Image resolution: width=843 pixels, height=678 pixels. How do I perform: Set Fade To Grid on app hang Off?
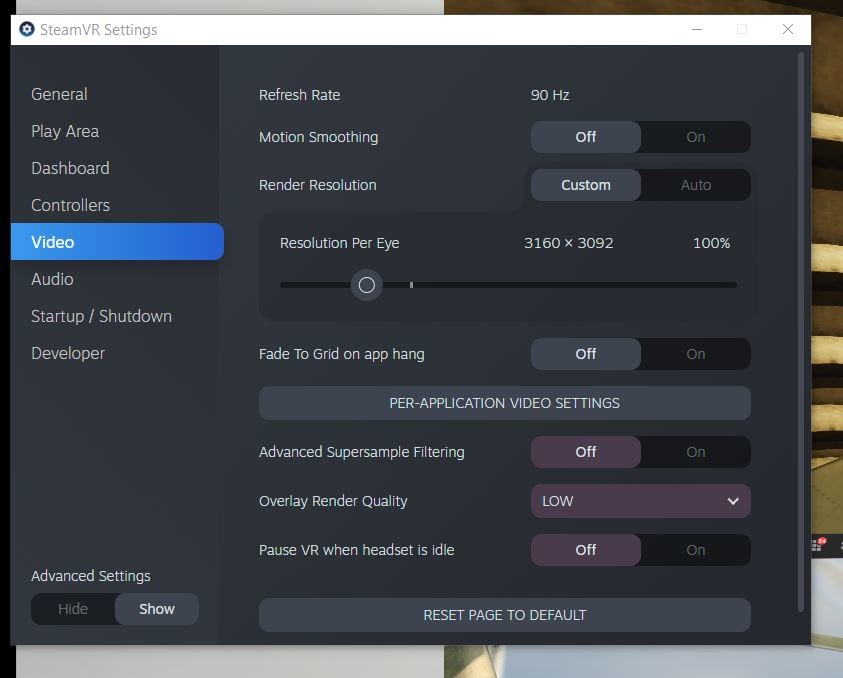click(x=585, y=354)
